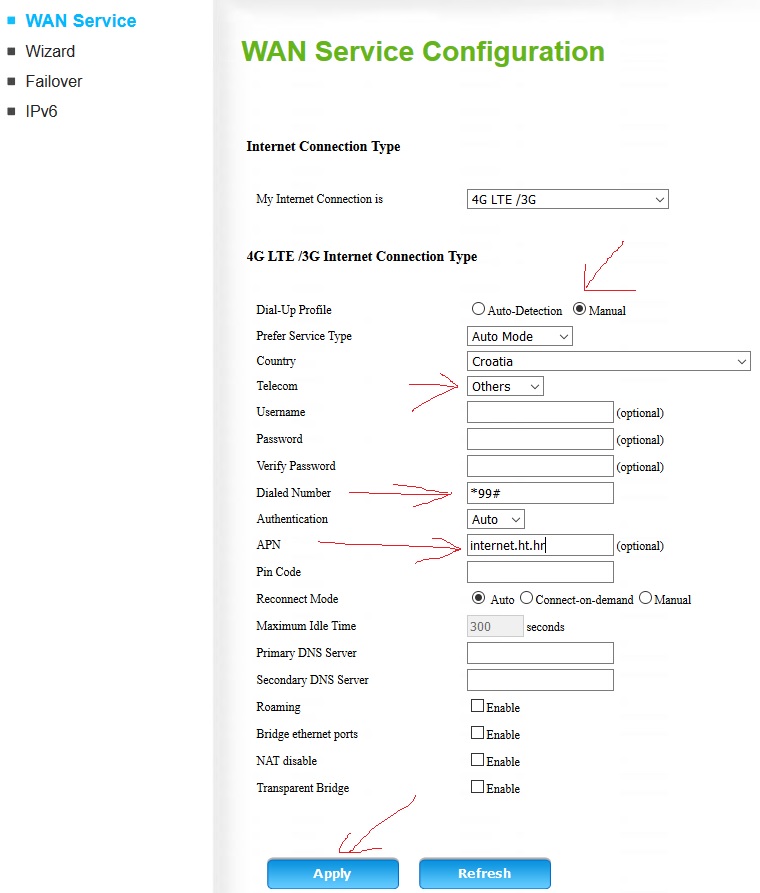Viewport: 760px width, 893px height.
Task: Expand the My Internet Connection dropdown
Action: click(x=567, y=199)
